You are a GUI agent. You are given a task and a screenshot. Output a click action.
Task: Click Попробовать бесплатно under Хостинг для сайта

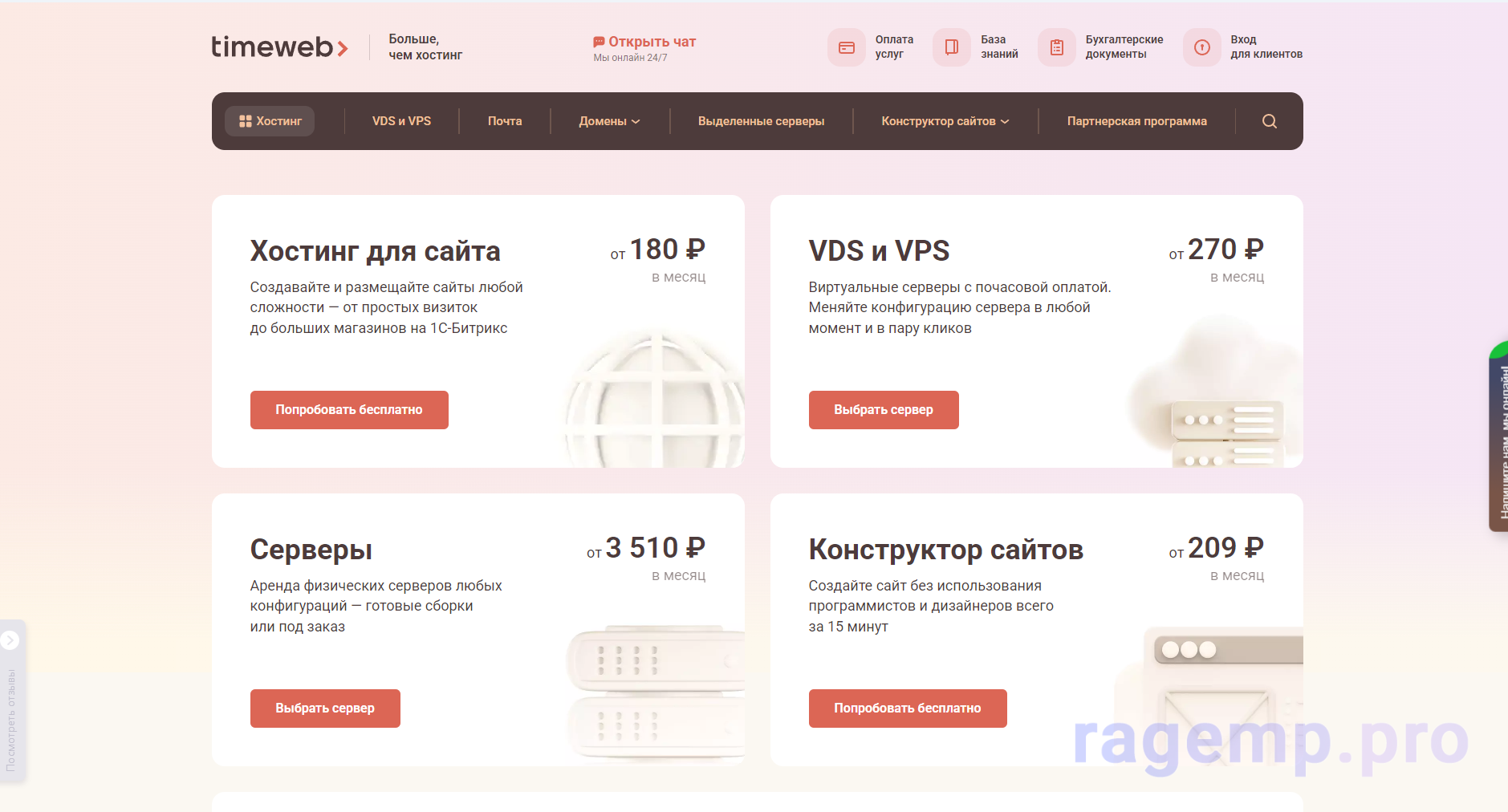click(349, 410)
